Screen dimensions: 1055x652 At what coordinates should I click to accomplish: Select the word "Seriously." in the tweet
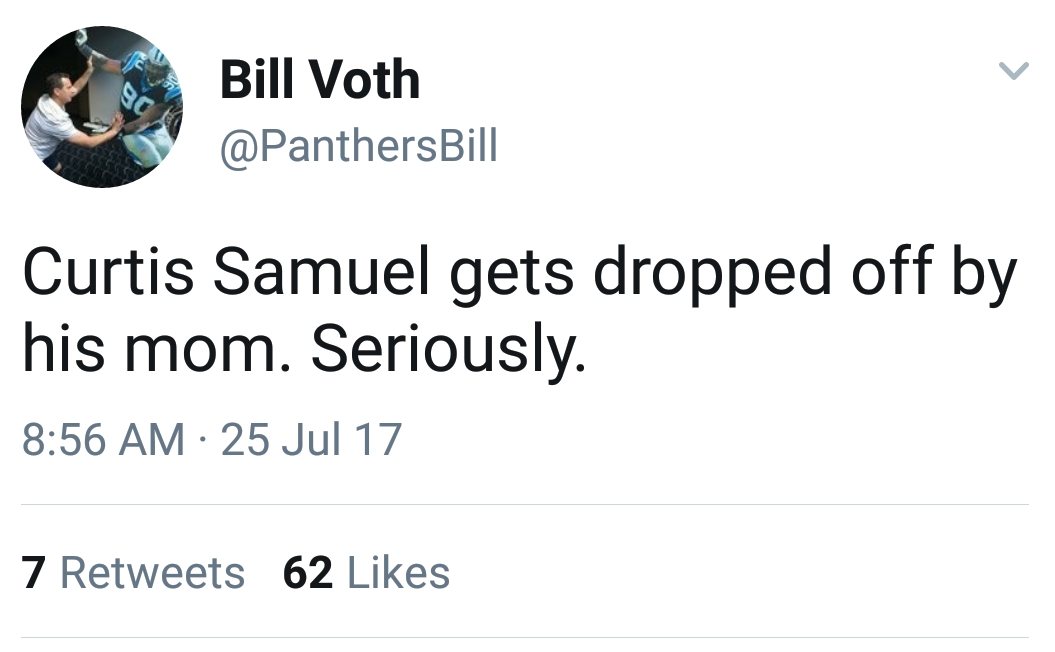coord(448,350)
